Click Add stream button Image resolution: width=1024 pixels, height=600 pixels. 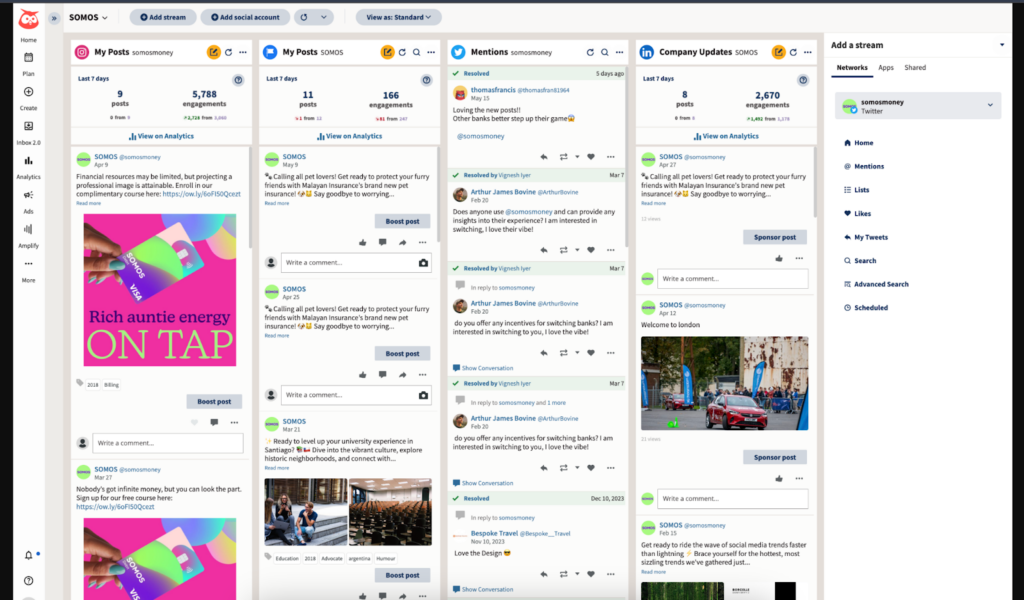pos(163,18)
